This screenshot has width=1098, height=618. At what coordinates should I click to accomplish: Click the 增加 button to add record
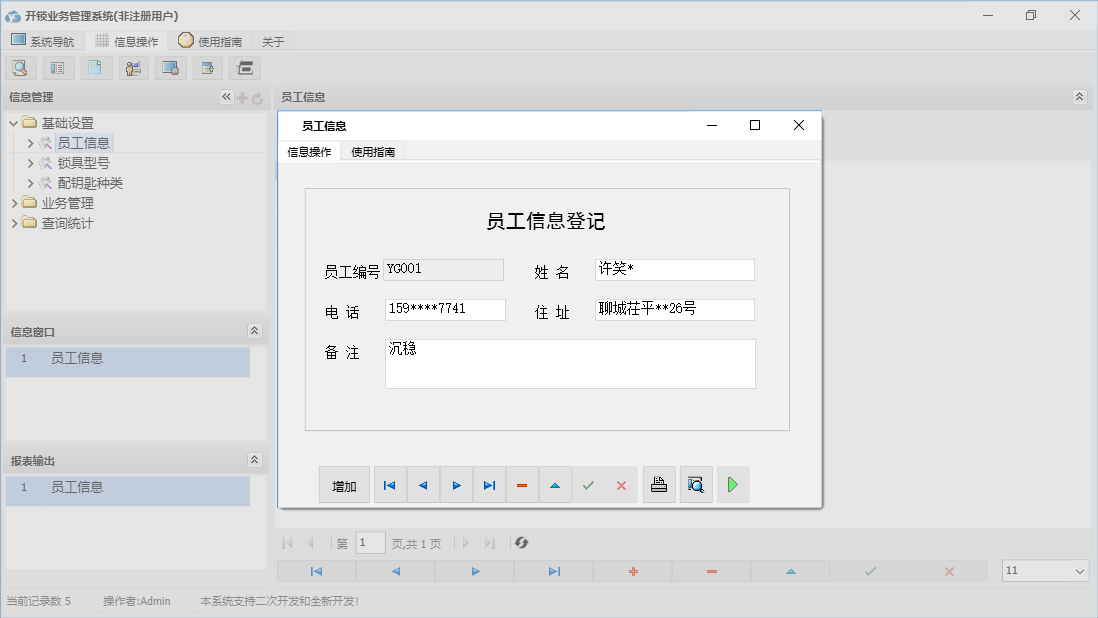[x=344, y=484]
